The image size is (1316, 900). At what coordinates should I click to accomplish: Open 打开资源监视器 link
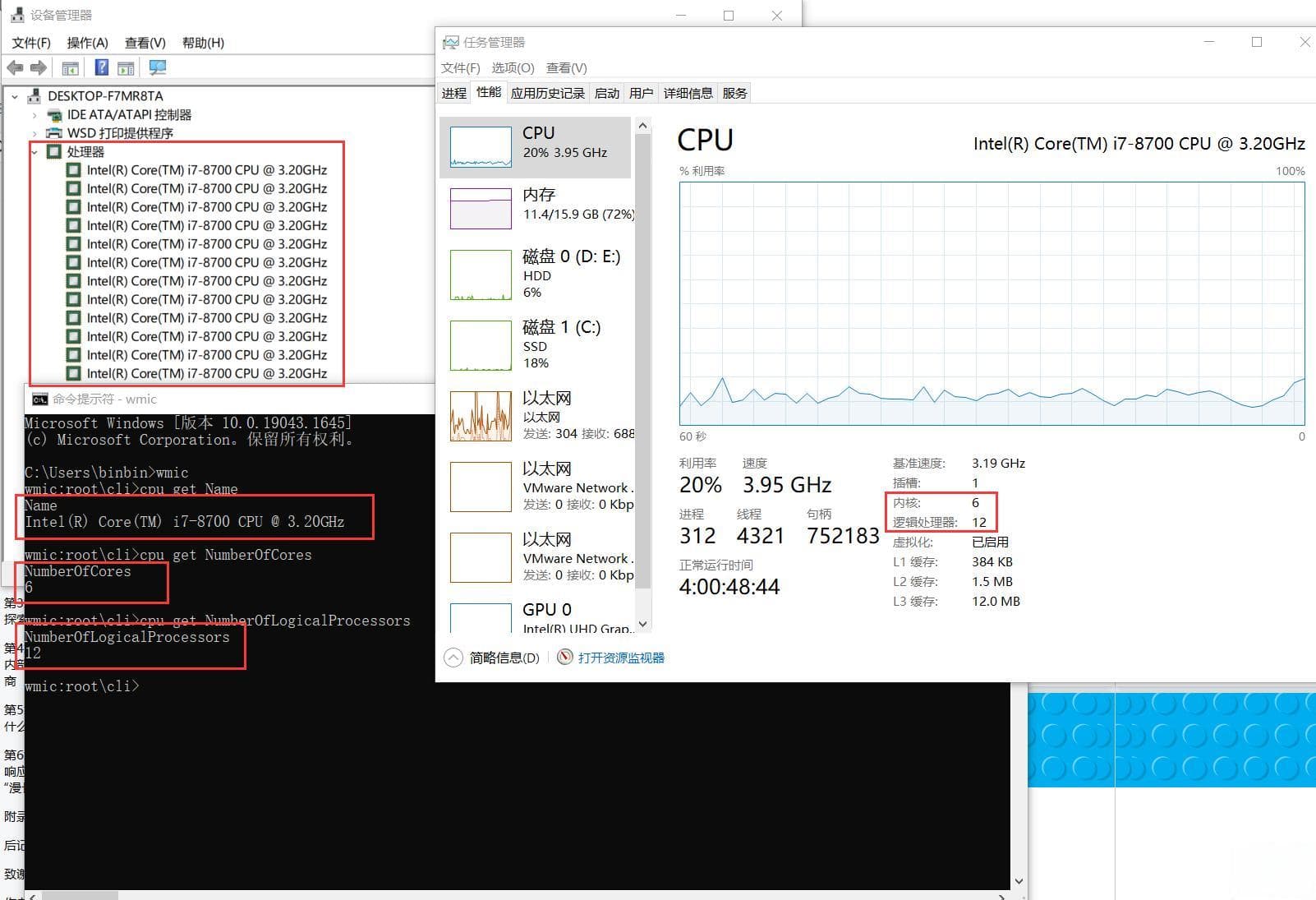click(621, 658)
